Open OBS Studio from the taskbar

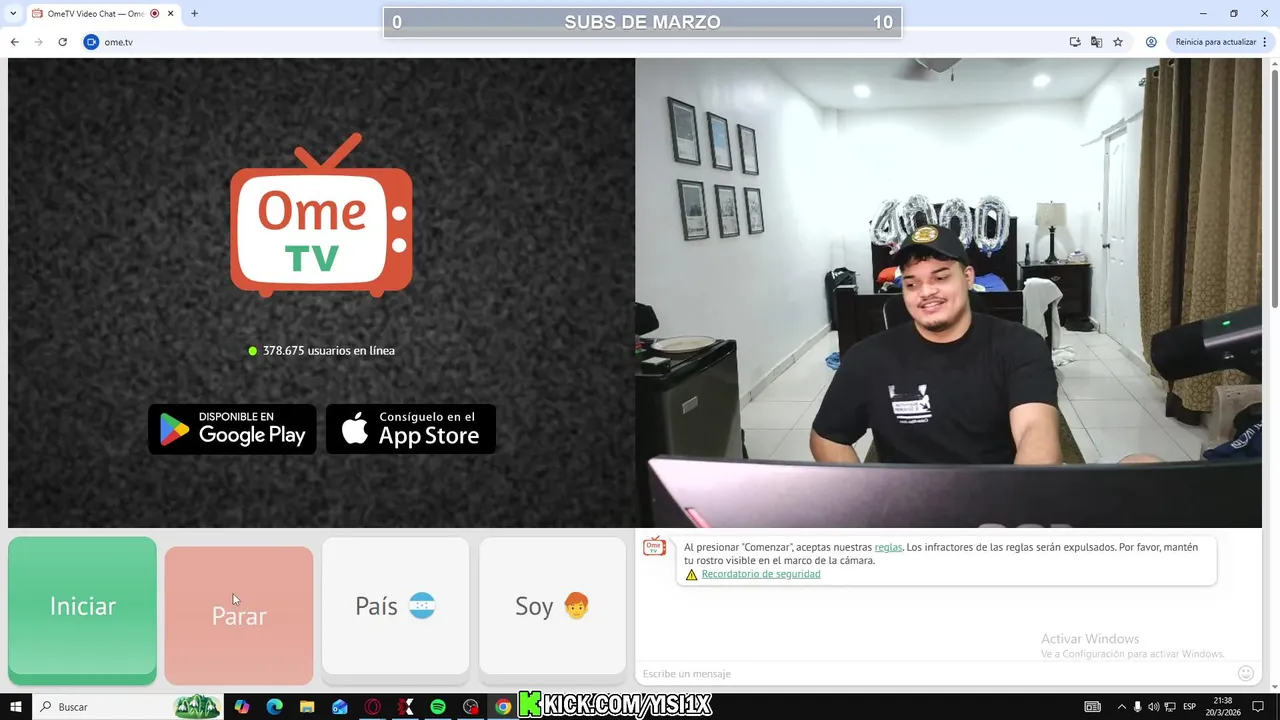[471, 707]
